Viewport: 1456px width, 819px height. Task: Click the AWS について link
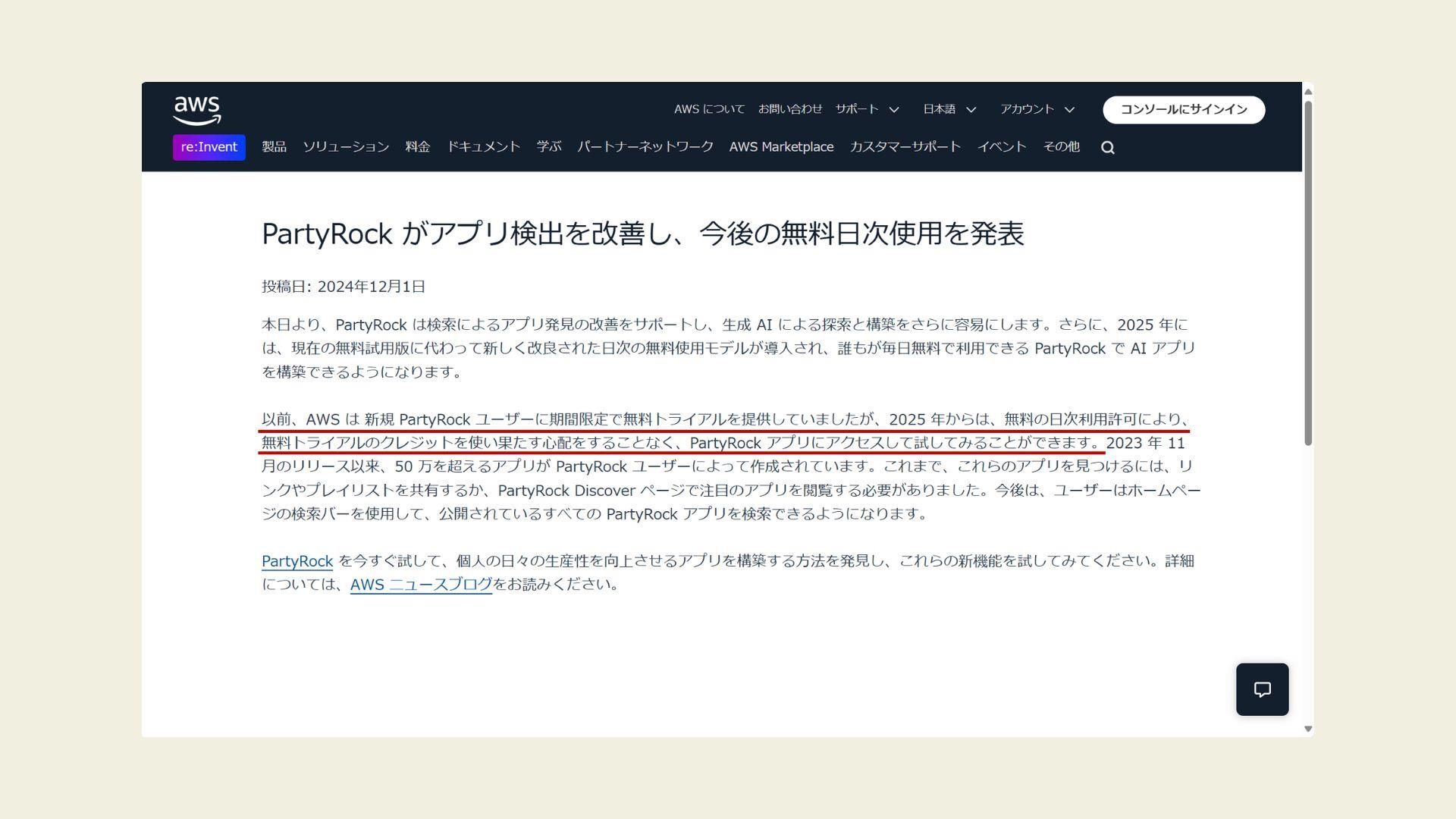[x=709, y=109]
